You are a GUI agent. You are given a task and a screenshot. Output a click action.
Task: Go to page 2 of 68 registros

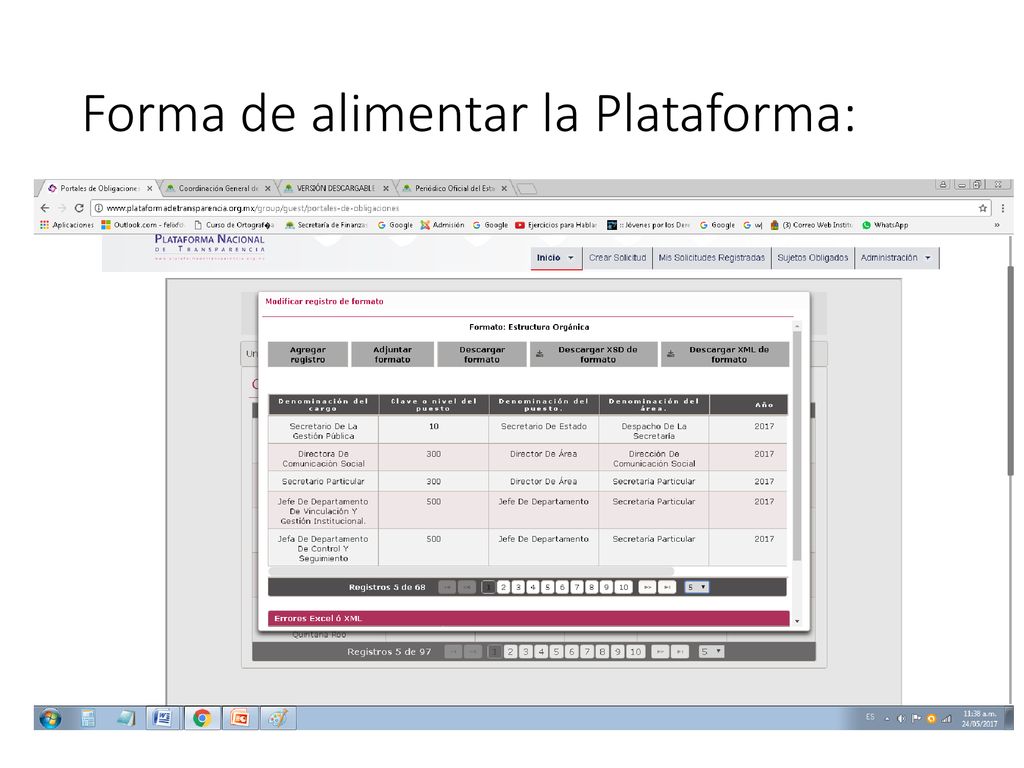tap(503, 587)
